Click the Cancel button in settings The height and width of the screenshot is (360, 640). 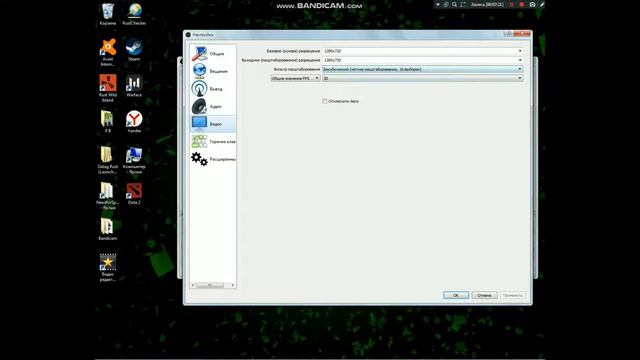coord(484,295)
